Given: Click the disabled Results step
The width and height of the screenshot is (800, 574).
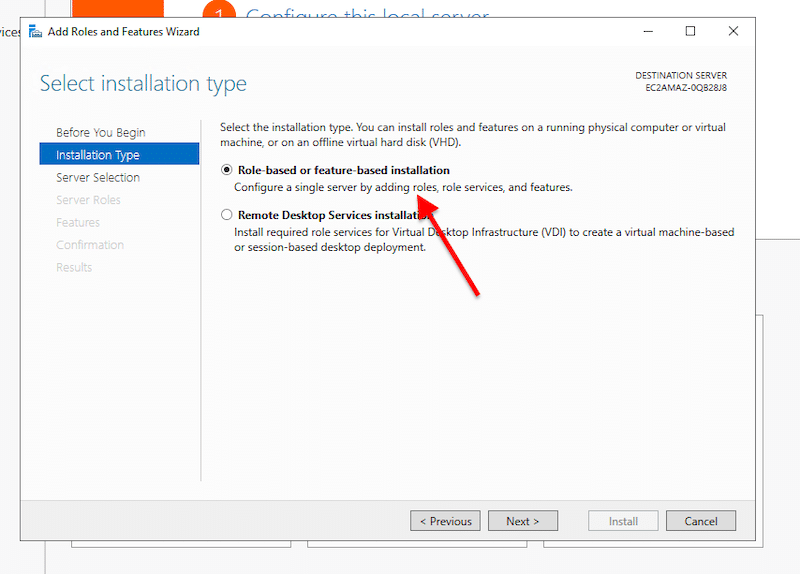Looking at the screenshot, I should 74,267.
